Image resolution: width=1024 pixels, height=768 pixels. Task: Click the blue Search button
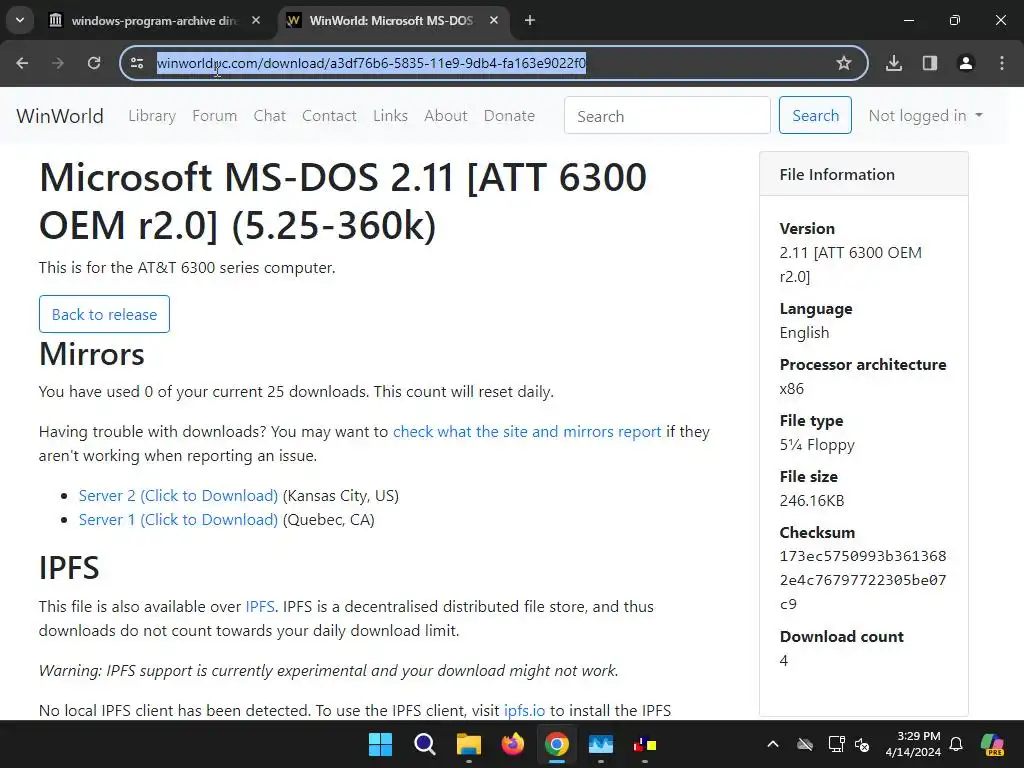[x=815, y=116]
